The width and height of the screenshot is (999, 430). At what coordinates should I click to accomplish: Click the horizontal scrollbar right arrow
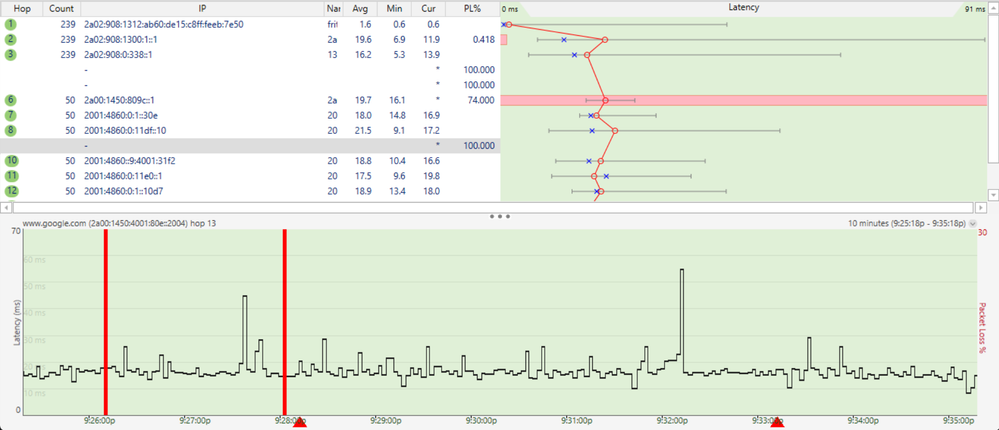[981, 207]
